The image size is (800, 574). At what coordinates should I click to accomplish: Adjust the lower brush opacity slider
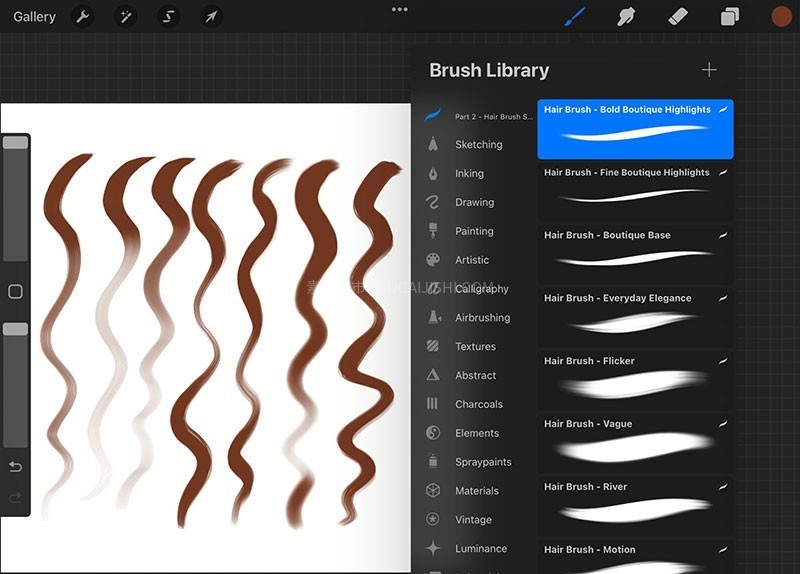tap(15, 385)
